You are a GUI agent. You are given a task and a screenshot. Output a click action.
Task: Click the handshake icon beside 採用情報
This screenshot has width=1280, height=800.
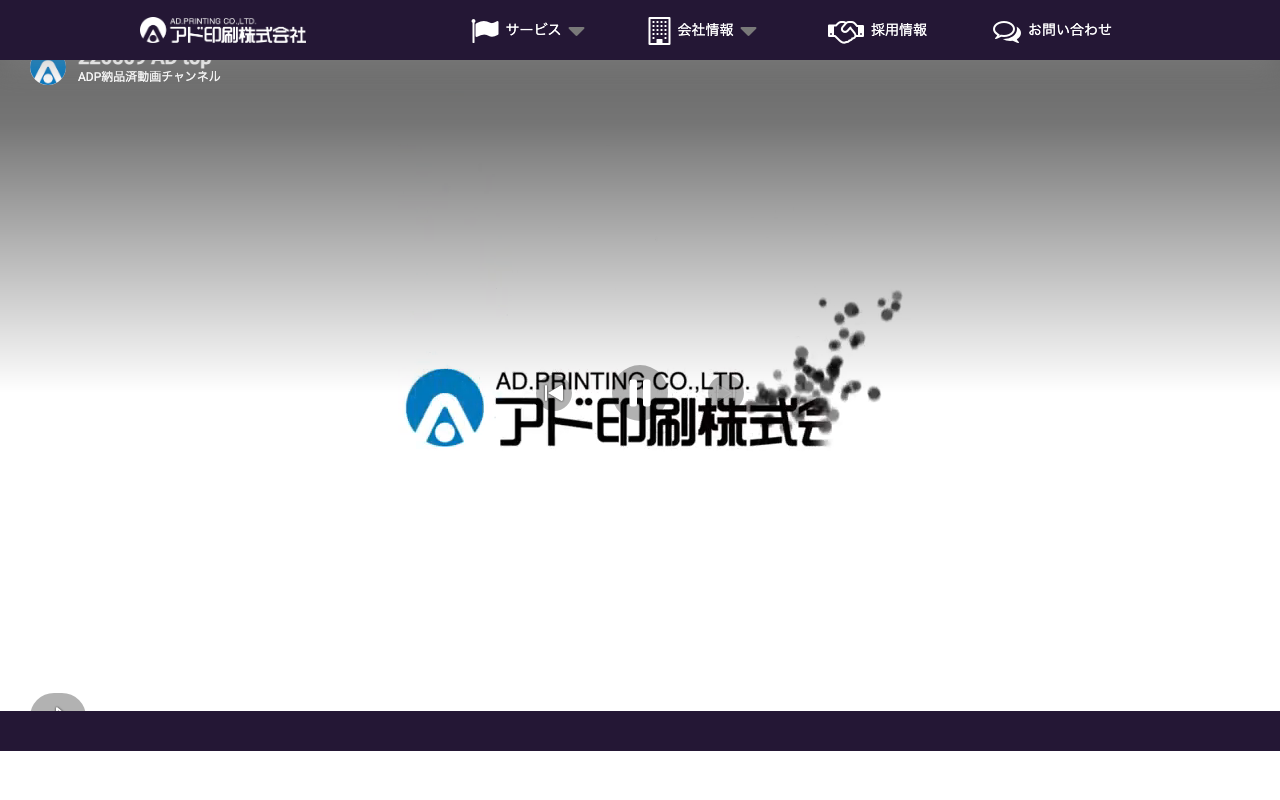tap(846, 31)
